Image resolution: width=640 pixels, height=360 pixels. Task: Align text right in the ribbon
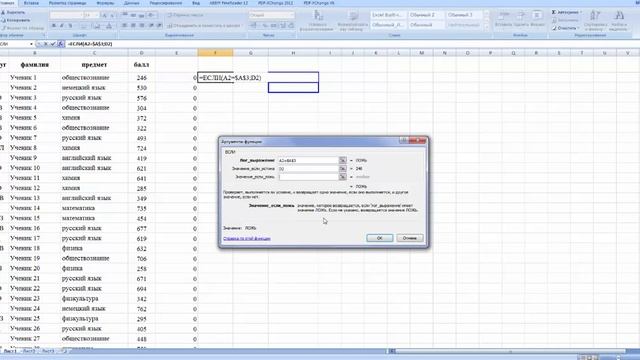[x=141, y=26]
